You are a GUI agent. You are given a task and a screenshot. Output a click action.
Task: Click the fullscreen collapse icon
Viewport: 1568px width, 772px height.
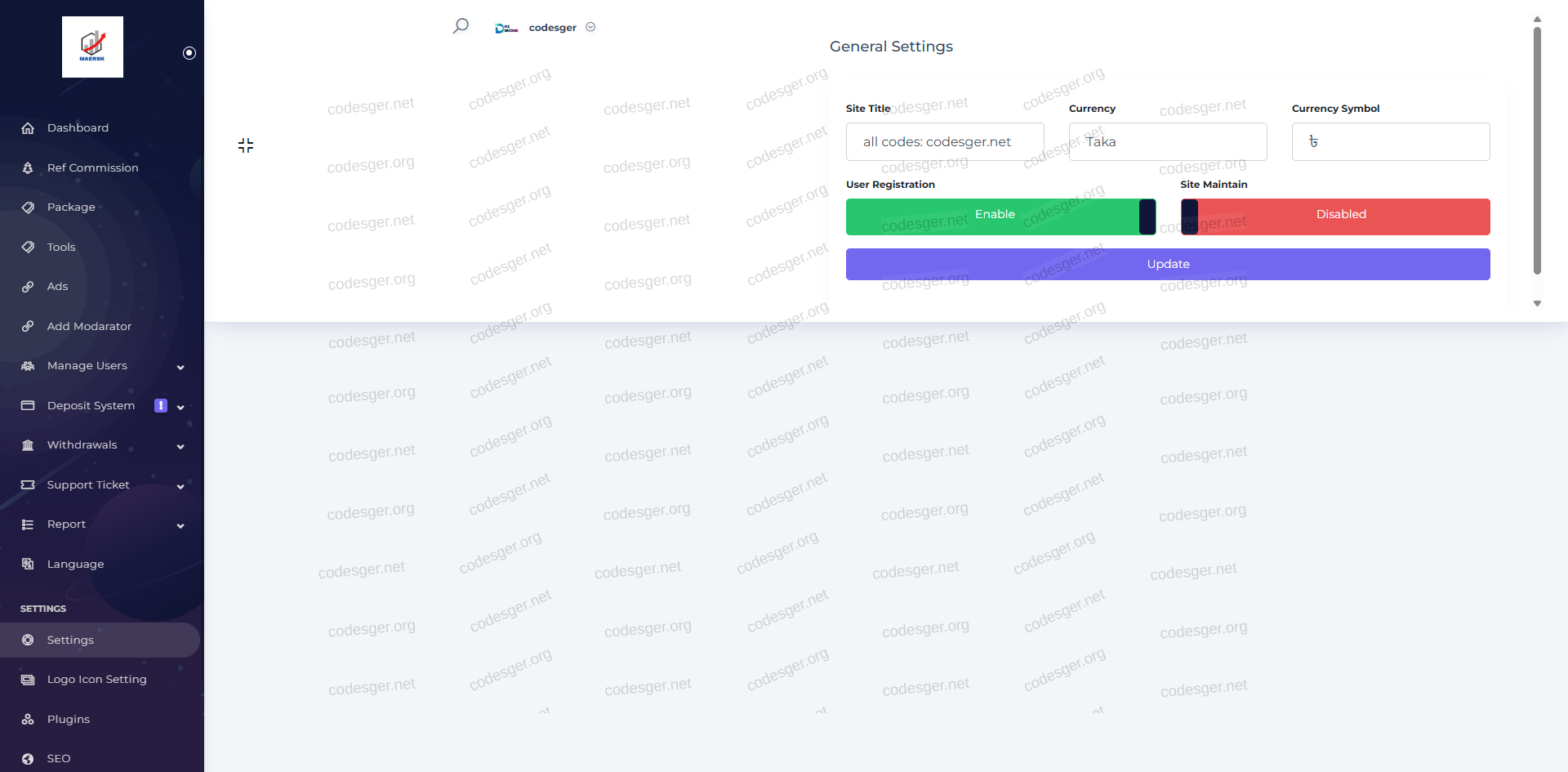point(246,145)
